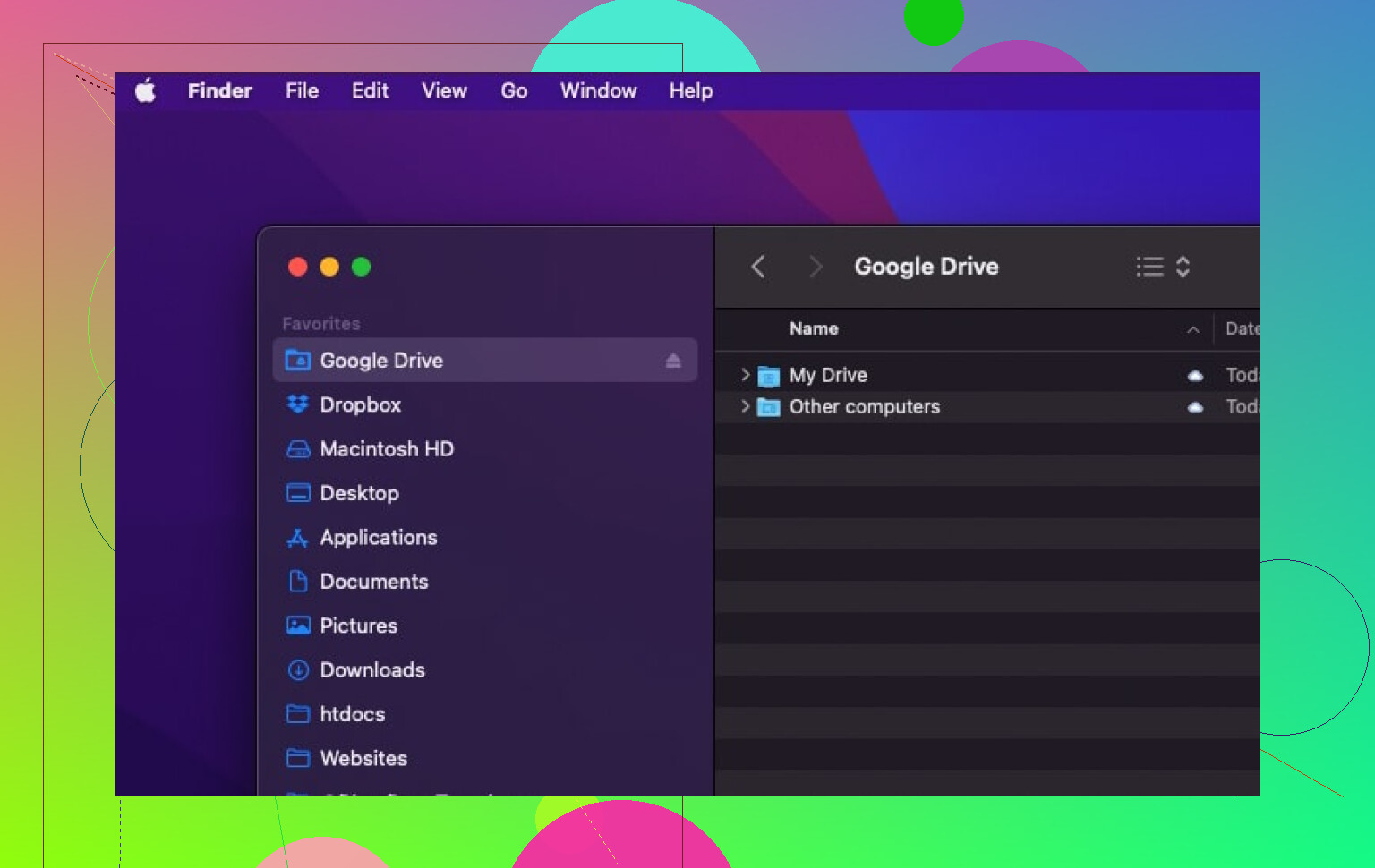
Task: Go forward with the right chevron
Action: (x=815, y=267)
